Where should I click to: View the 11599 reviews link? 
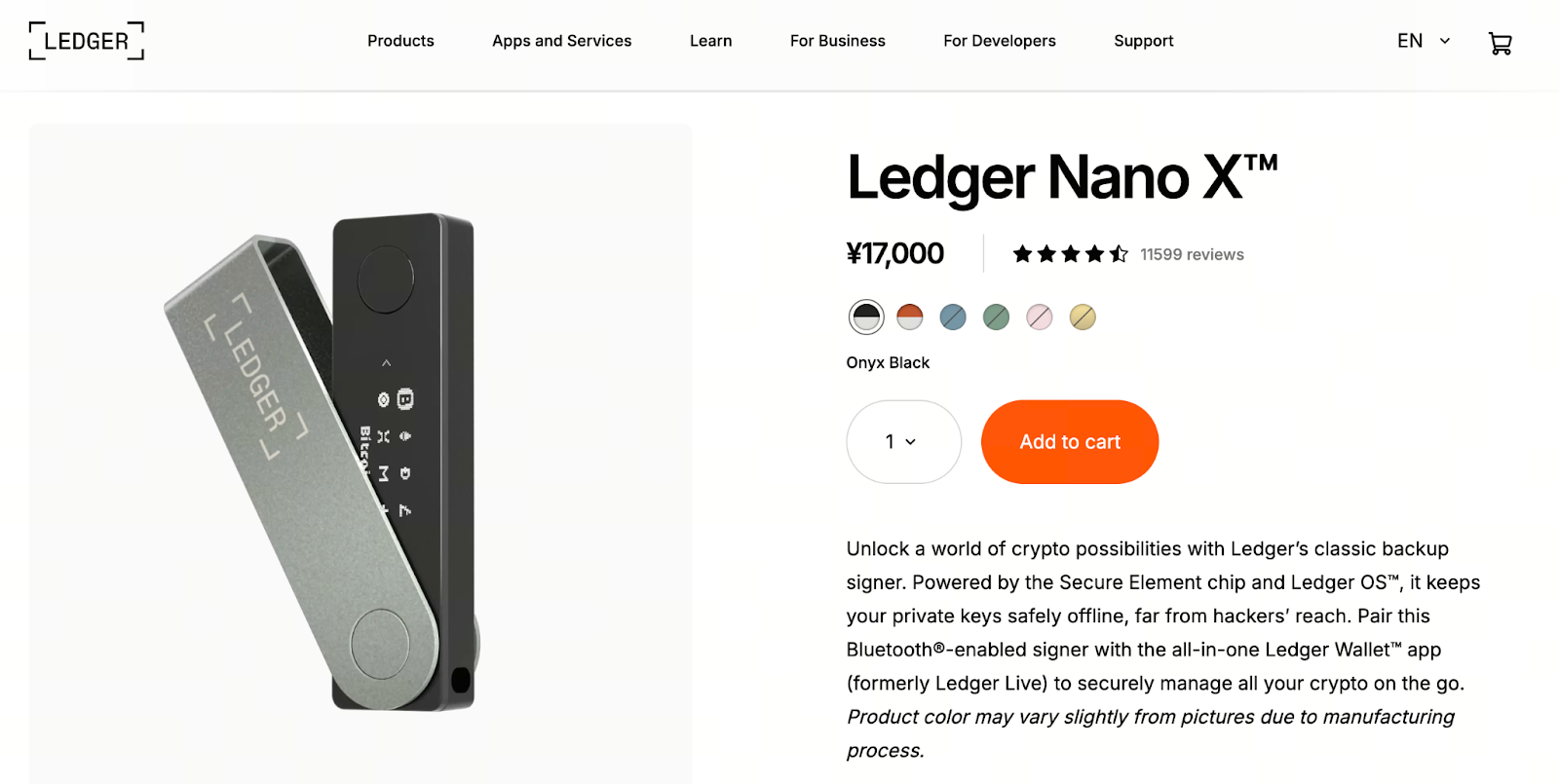tap(1192, 254)
